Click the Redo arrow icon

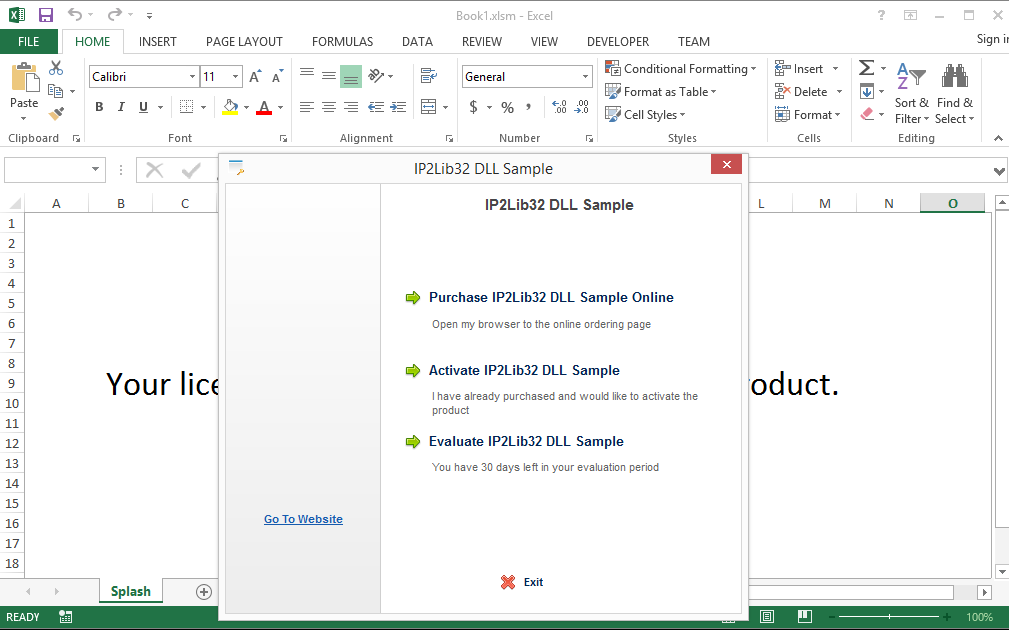(115, 14)
